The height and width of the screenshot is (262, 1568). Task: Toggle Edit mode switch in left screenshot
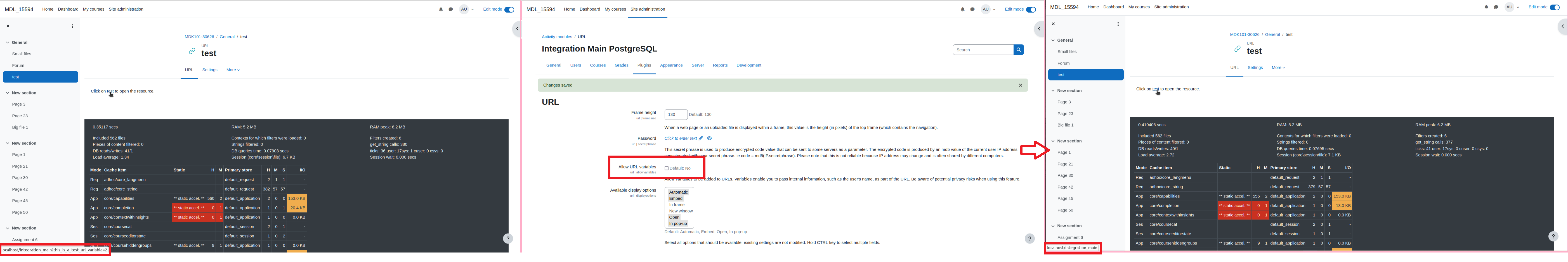click(x=509, y=9)
